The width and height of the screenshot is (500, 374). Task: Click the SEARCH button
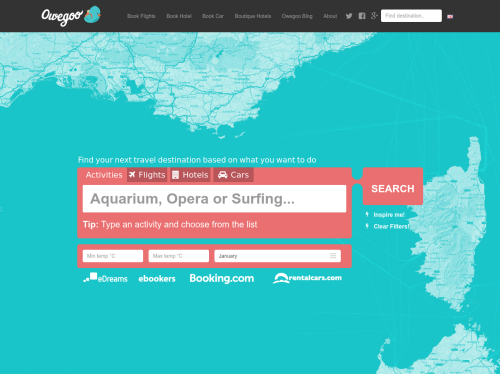393,187
